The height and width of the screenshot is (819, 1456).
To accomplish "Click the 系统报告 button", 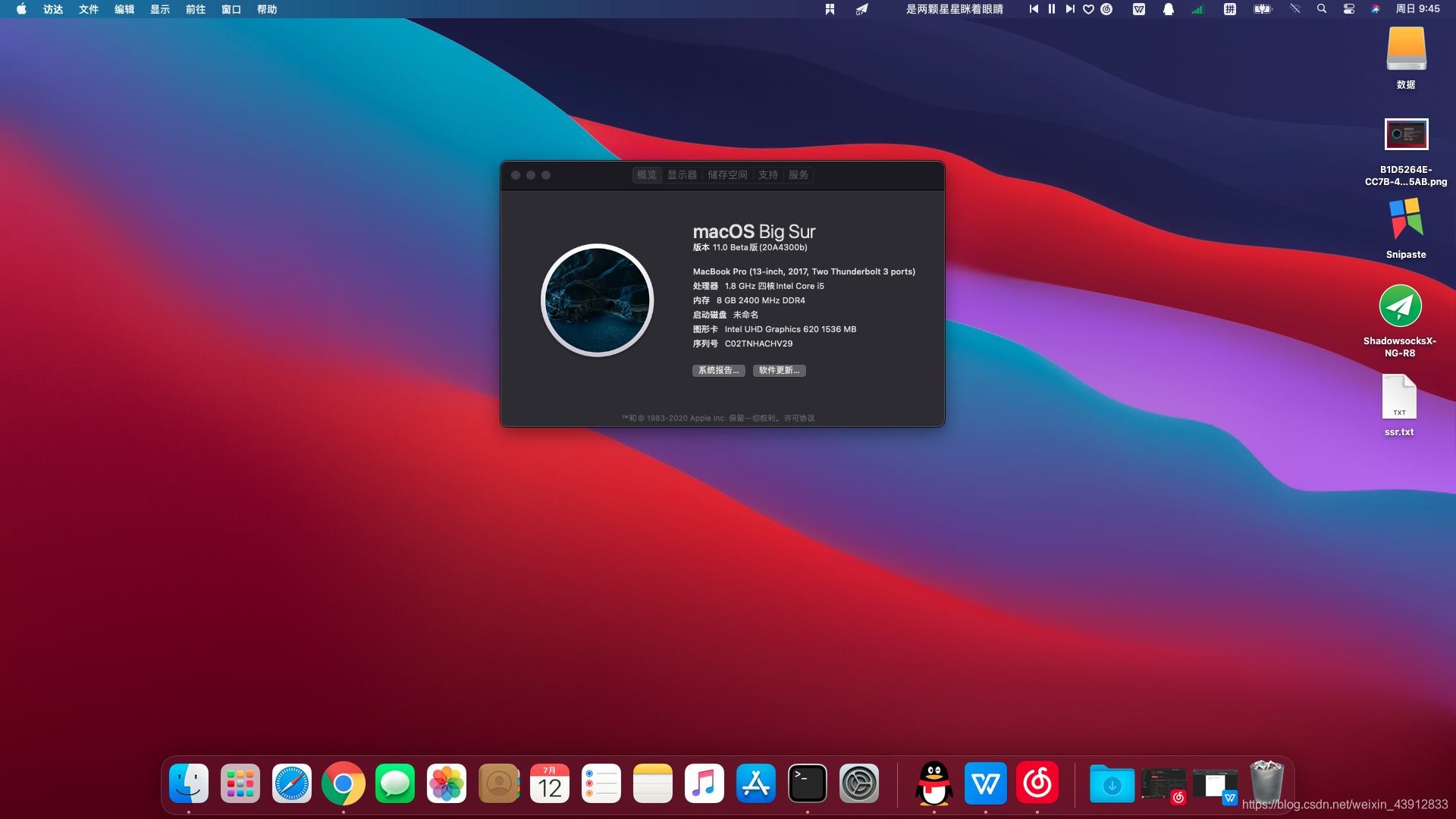I will [718, 371].
